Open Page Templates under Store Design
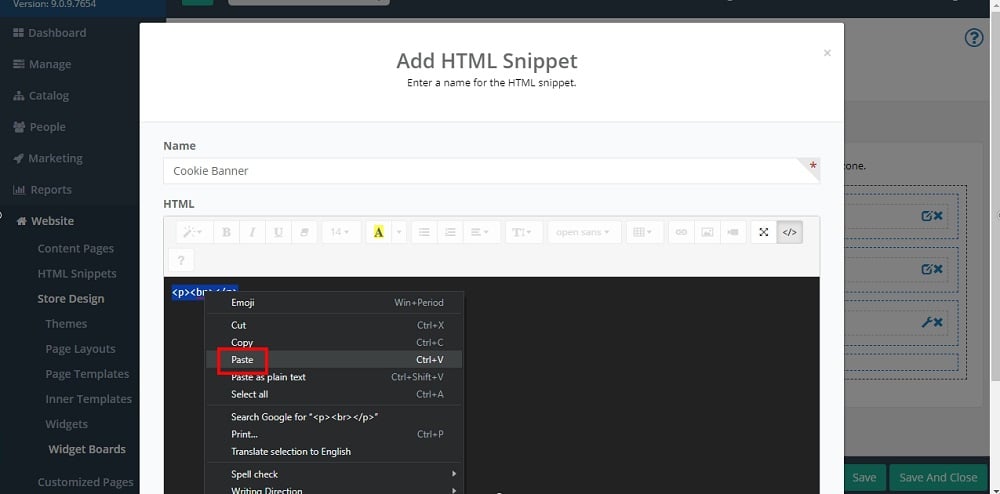The height and width of the screenshot is (494, 1000). click(87, 374)
